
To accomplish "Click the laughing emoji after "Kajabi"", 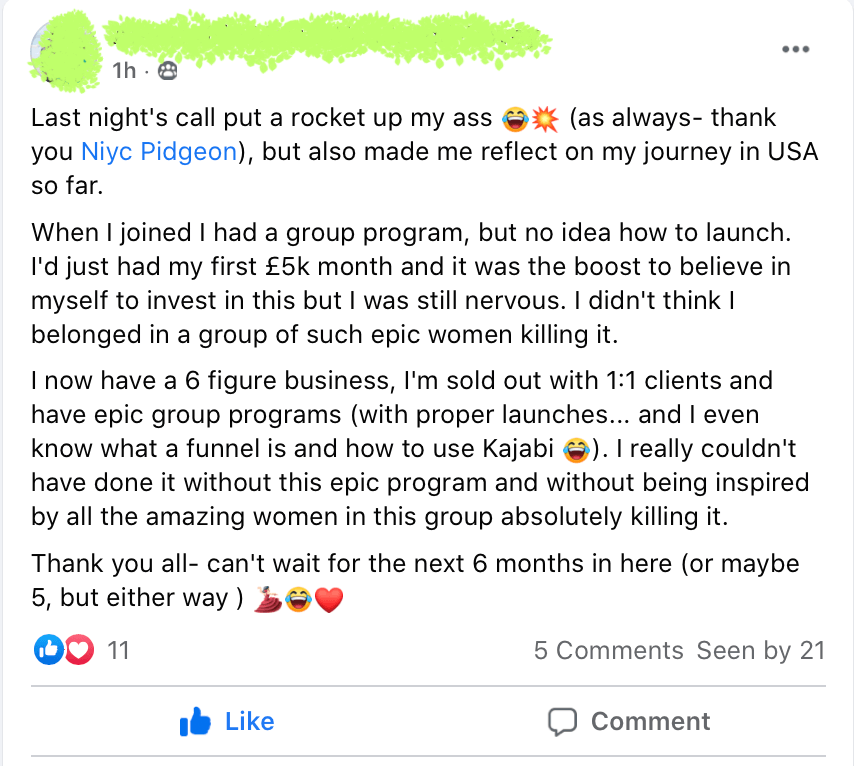I will [576, 449].
